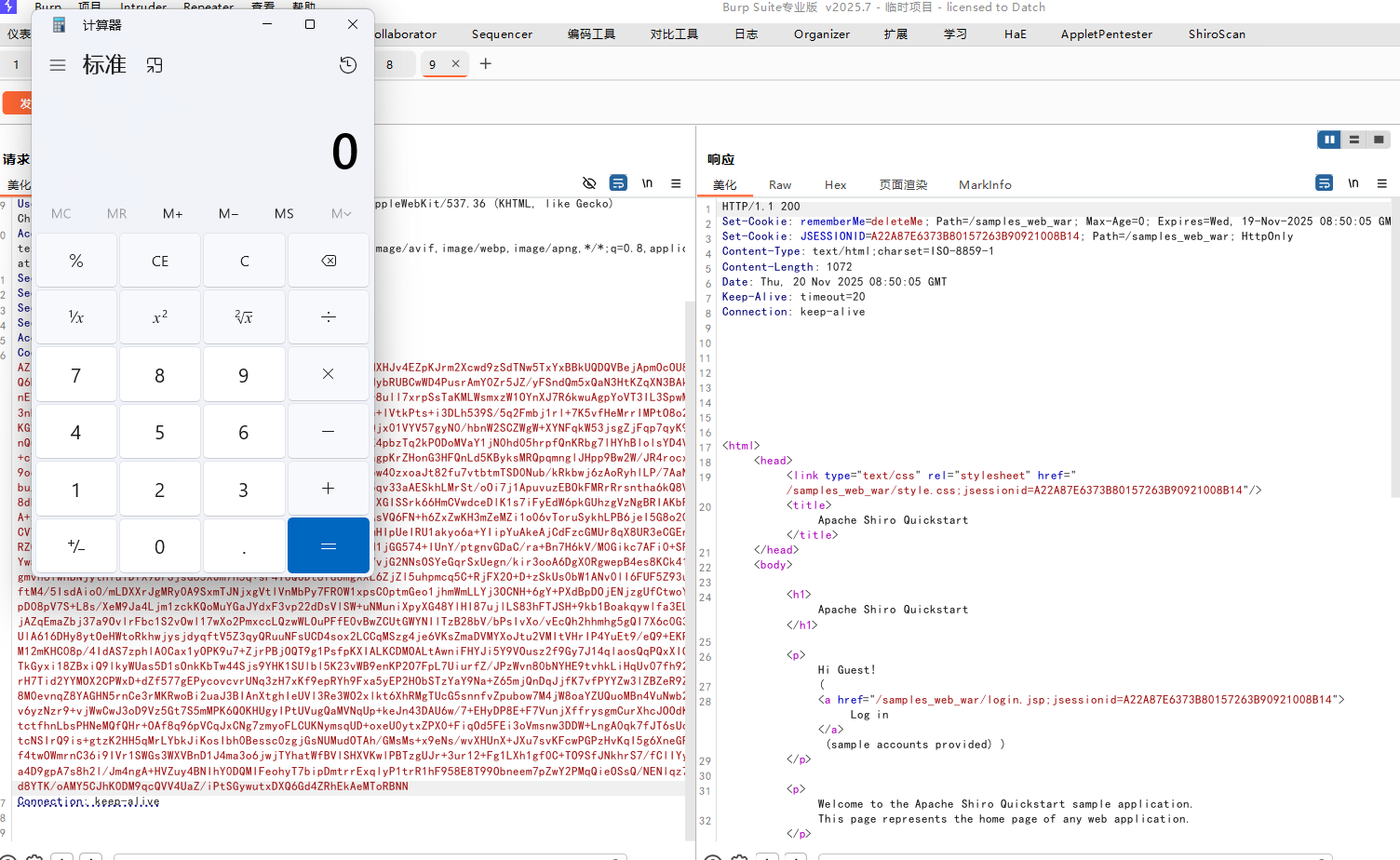The image size is (1400, 860).
Task: Click the plus key in Calculator
Action: pyautogui.click(x=329, y=489)
